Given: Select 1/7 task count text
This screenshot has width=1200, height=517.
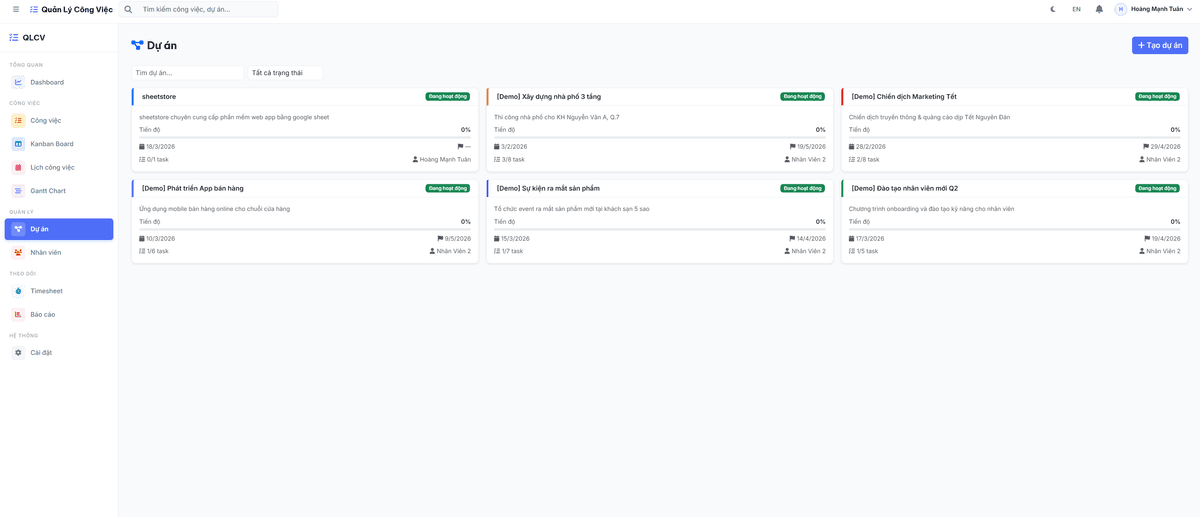Looking at the screenshot, I should click(x=513, y=251).
